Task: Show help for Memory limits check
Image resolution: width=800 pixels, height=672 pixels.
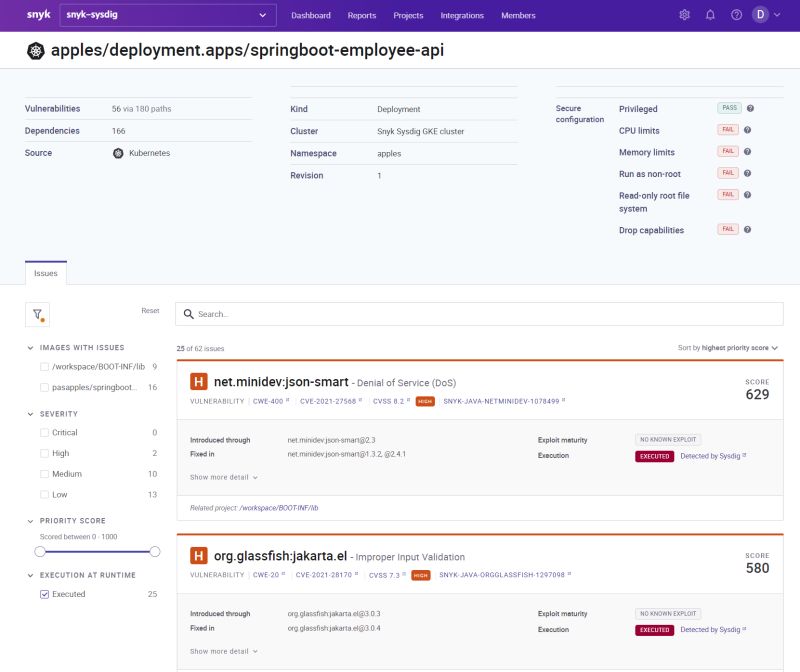Action: tap(747, 152)
